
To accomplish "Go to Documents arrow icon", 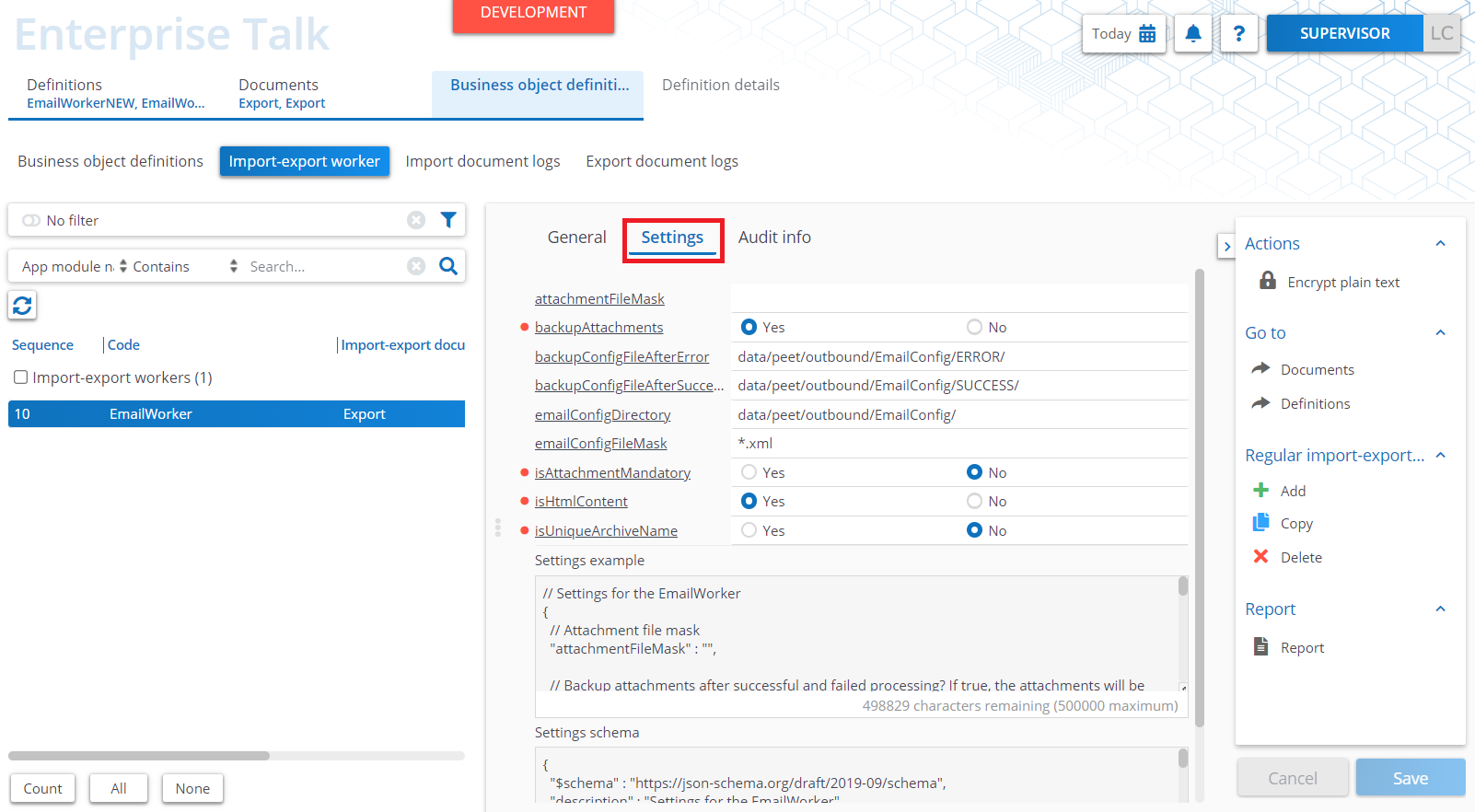I will pos(1260,368).
